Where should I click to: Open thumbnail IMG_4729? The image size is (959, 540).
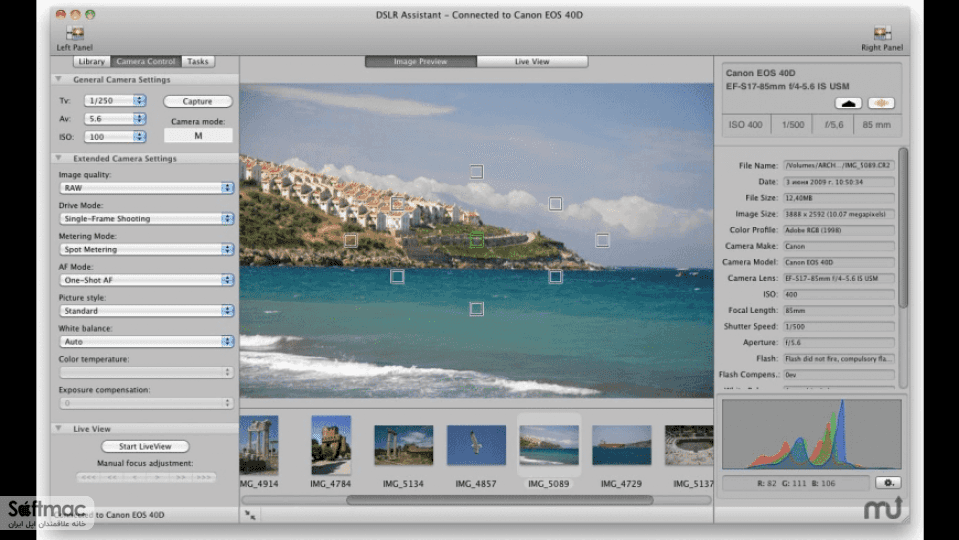tap(621, 445)
